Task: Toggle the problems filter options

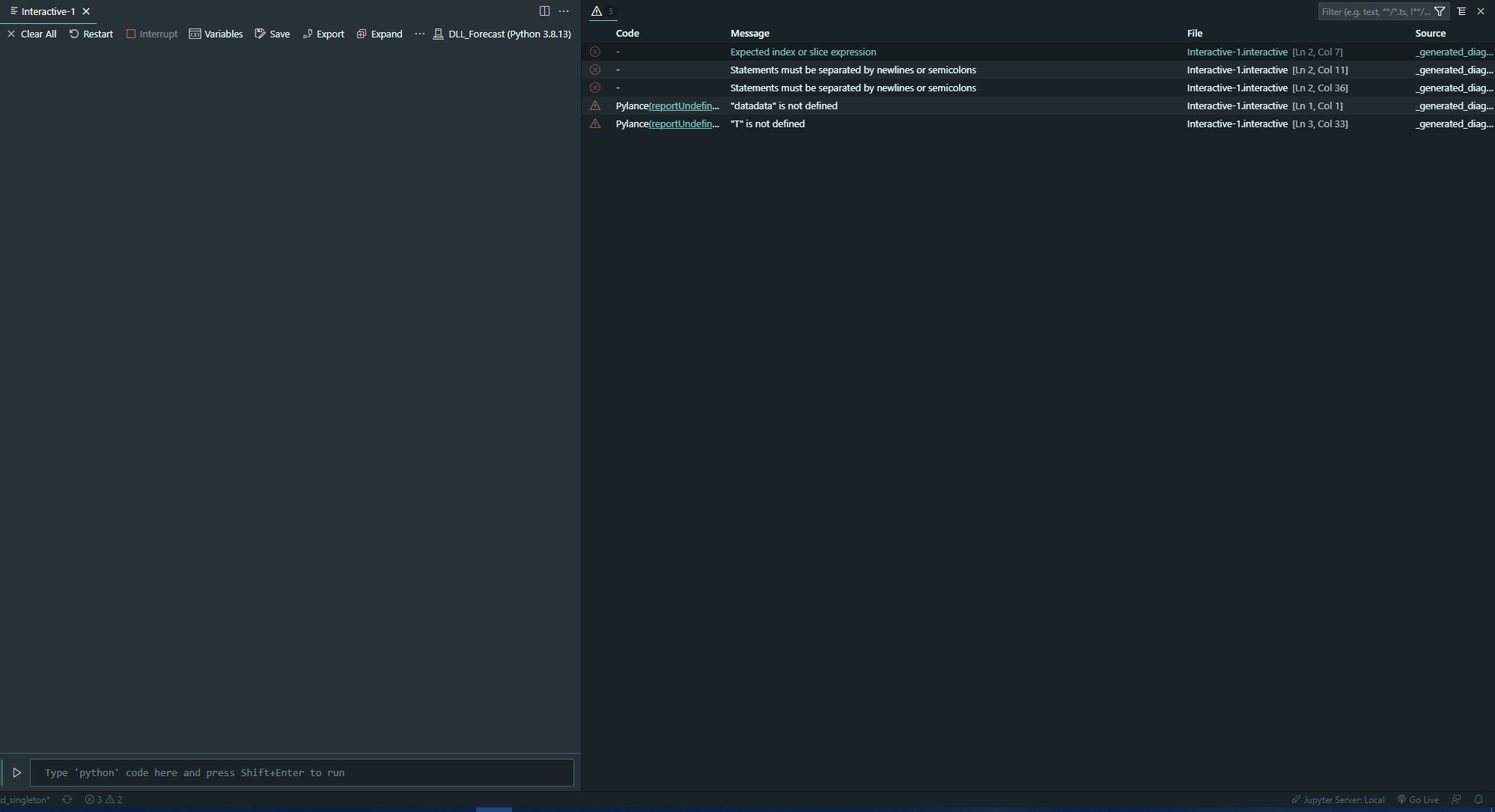Action: [1441, 11]
